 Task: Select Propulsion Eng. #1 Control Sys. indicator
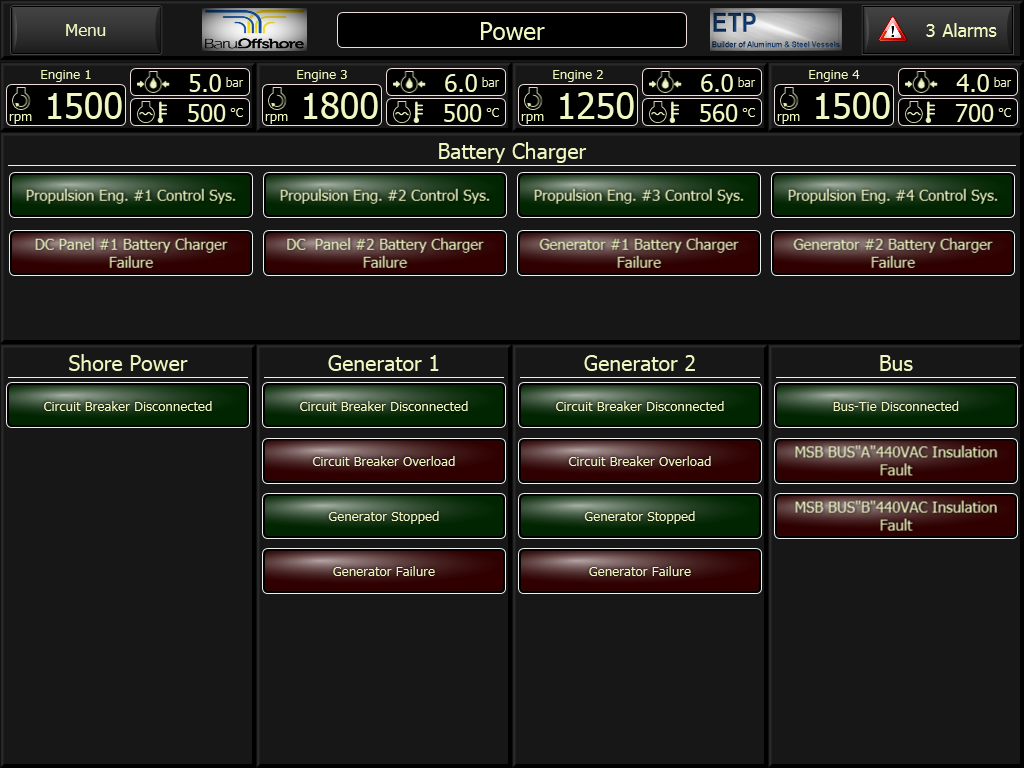[131, 195]
